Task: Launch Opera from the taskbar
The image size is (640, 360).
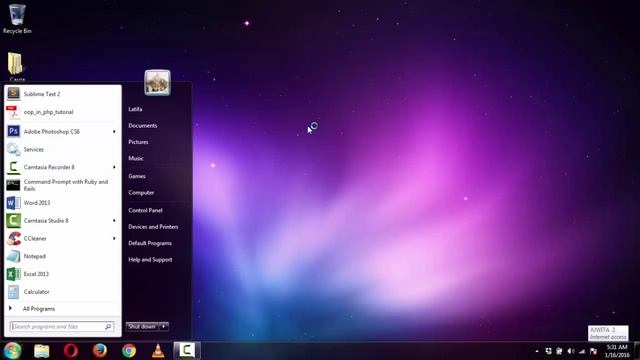Action: click(71, 351)
